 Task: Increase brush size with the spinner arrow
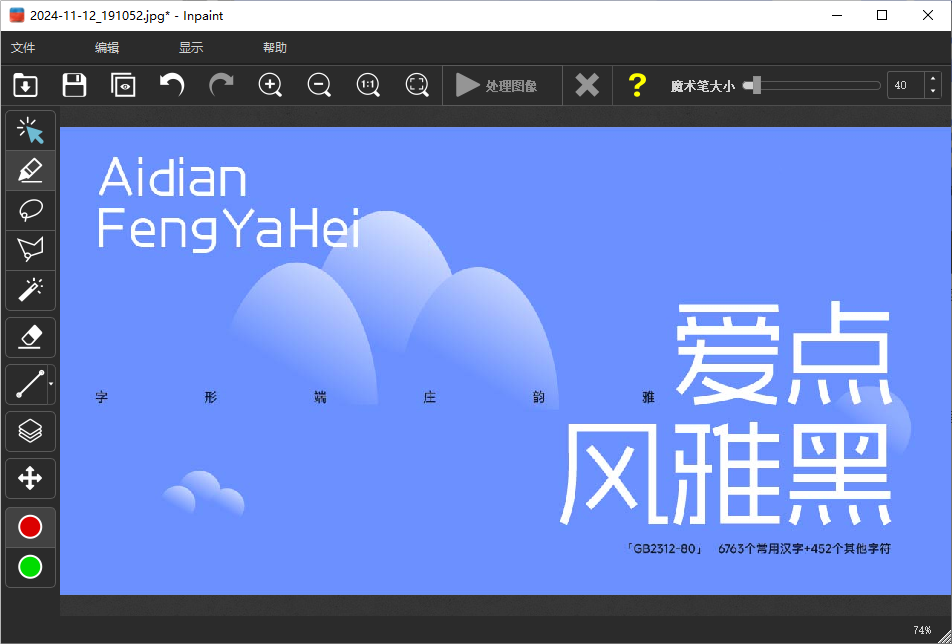[x=933, y=79]
